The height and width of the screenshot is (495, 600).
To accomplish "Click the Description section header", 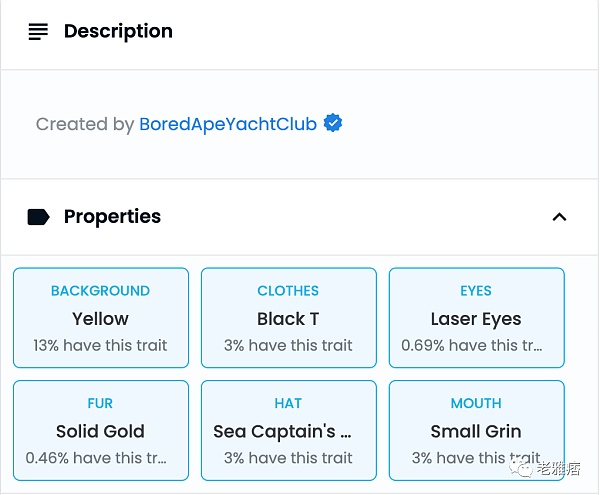I will click(118, 32).
